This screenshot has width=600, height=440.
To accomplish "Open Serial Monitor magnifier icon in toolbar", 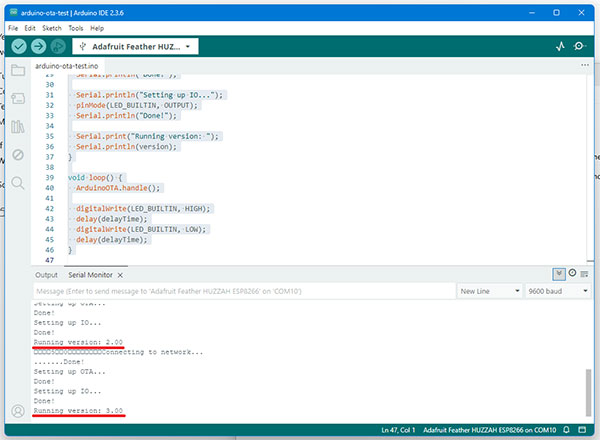I will [x=580, y=46].
